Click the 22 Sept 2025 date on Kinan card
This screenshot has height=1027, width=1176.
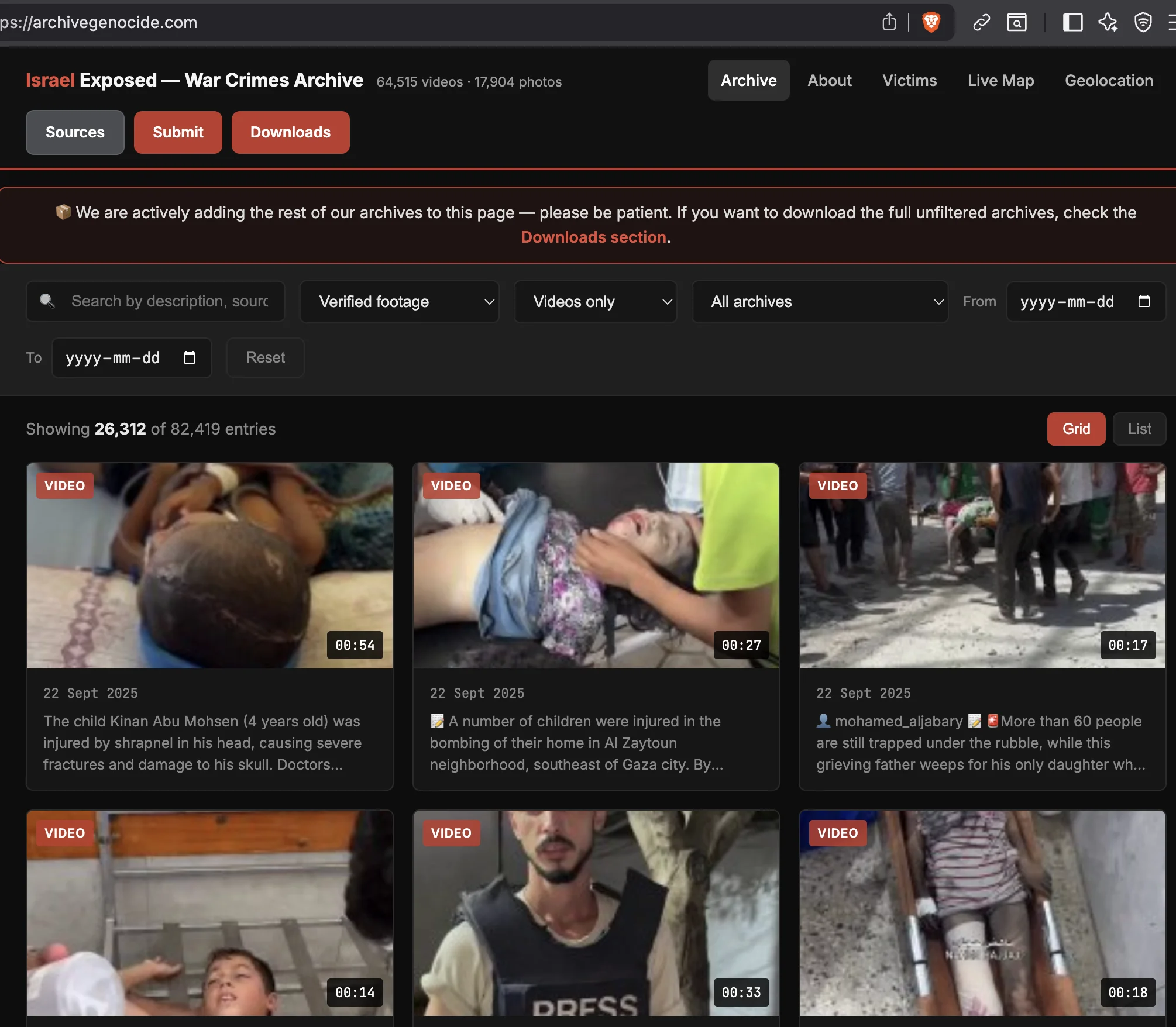click(91, 693)
